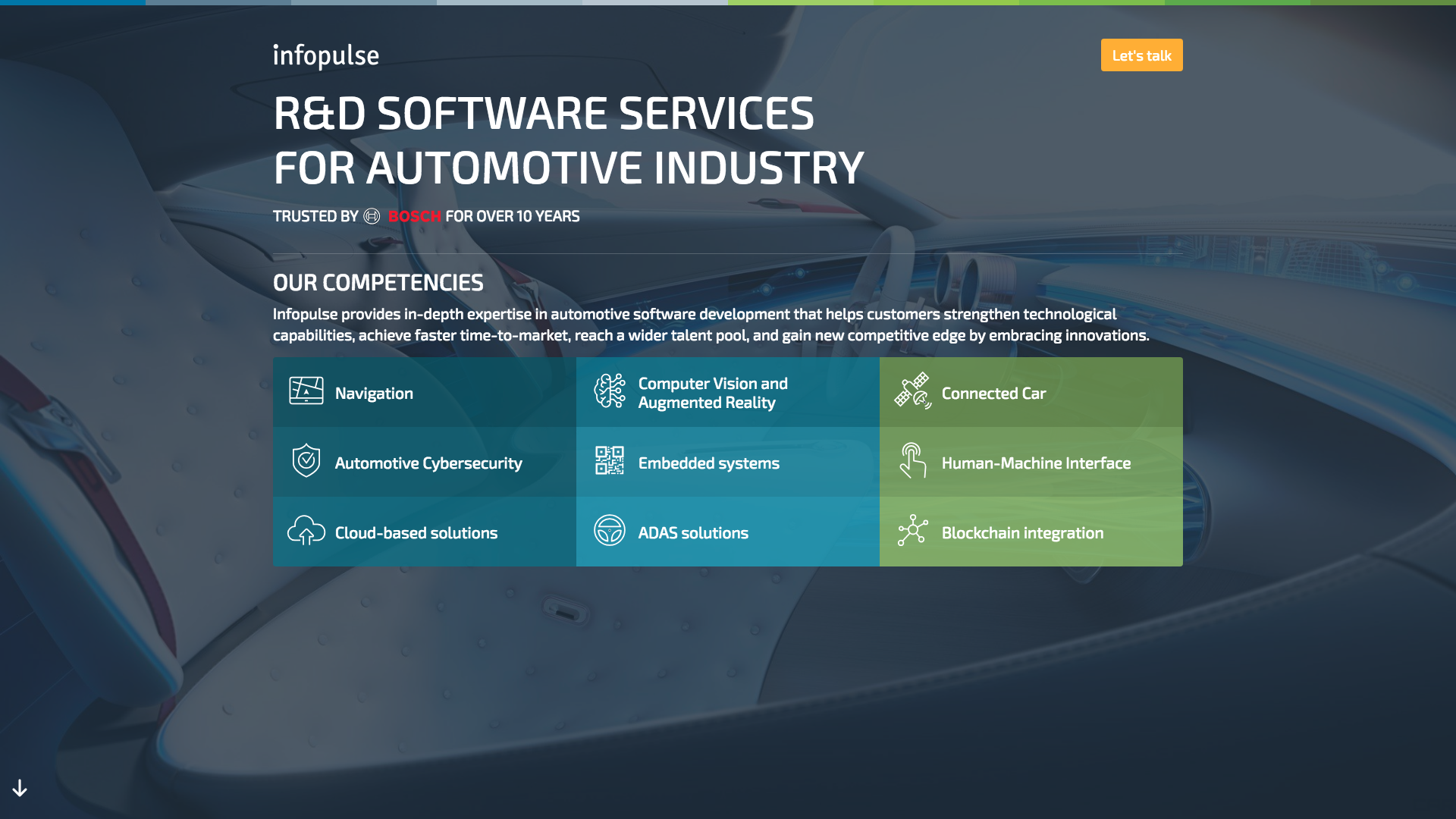Open the Cloud-based solutions label
The height and width of the screenshot is (819, 1456).
(416, 533)
